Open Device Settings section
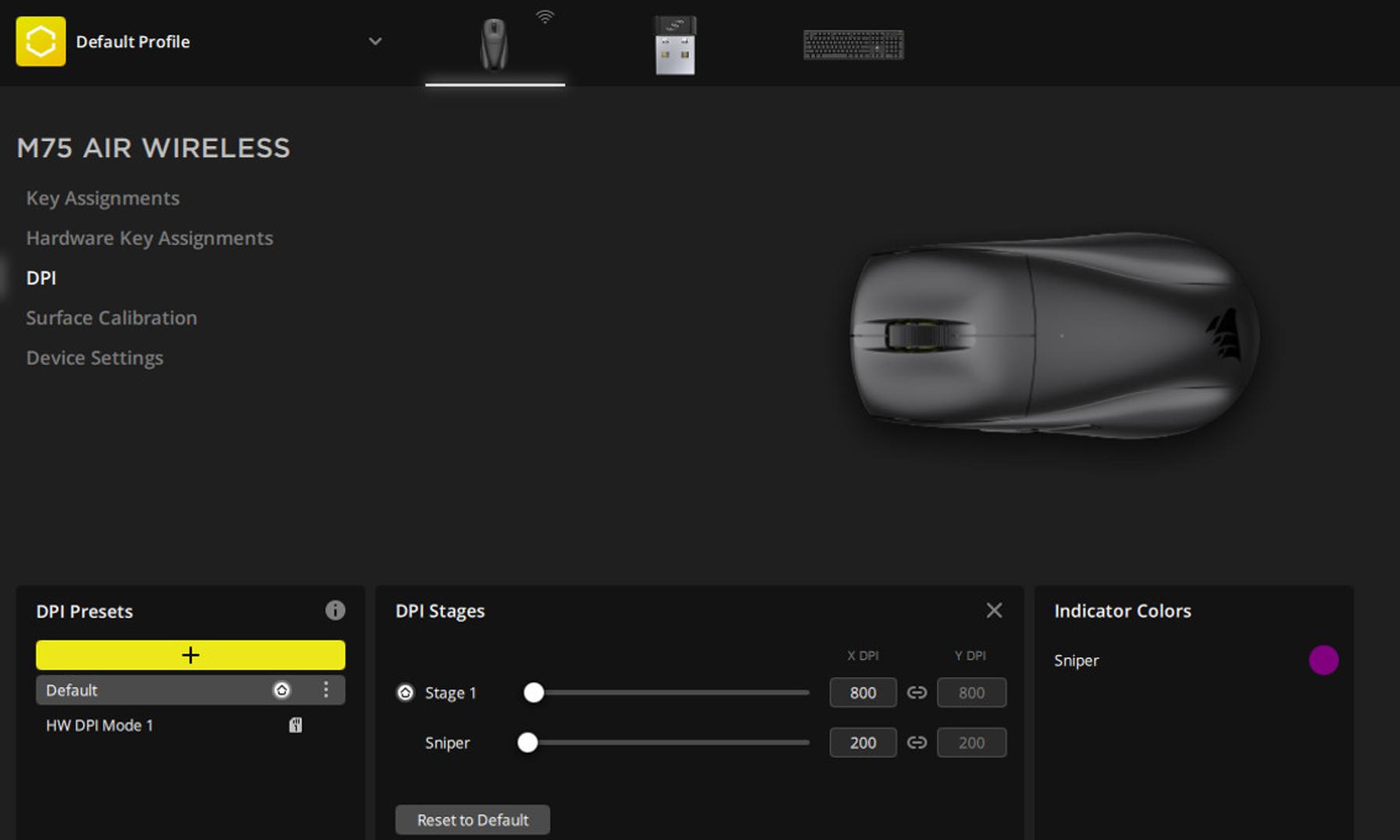Image resolution: width=1400 pixels, height=840 pixels. (x=95, y=358)
